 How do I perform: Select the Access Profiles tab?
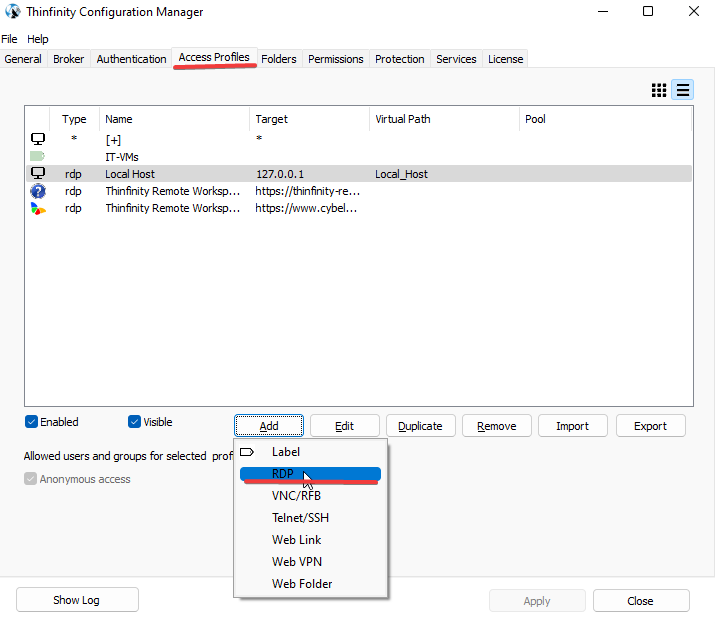214,57
